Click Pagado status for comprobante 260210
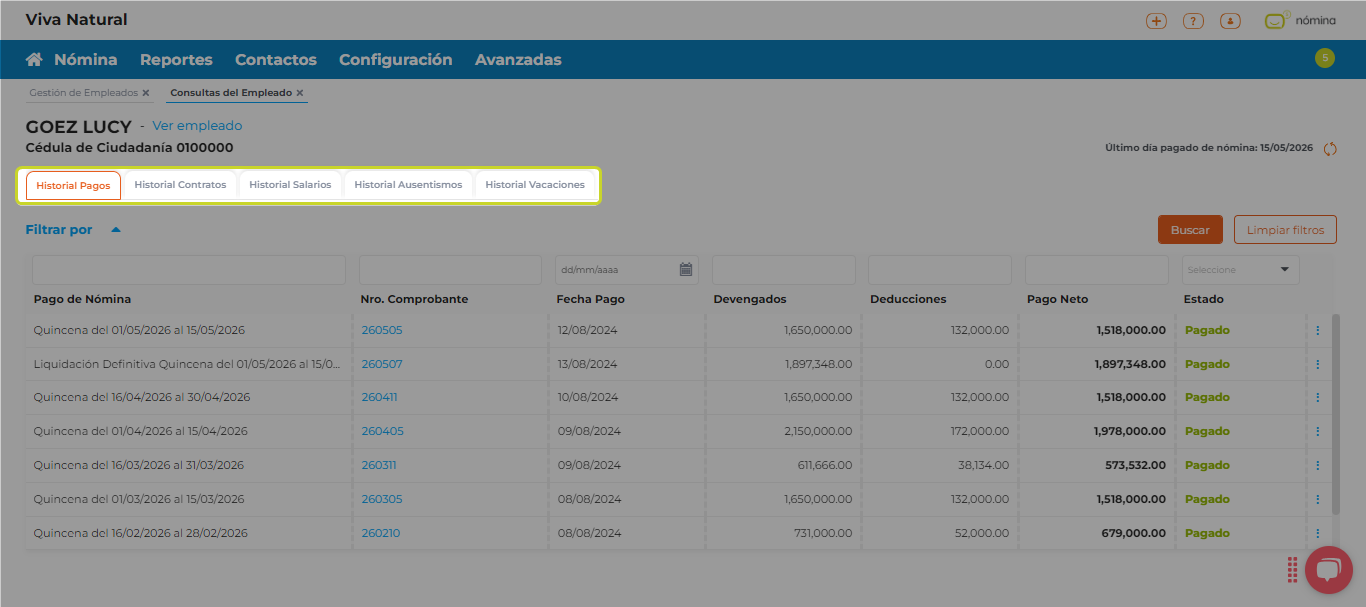 point(1207,533)
